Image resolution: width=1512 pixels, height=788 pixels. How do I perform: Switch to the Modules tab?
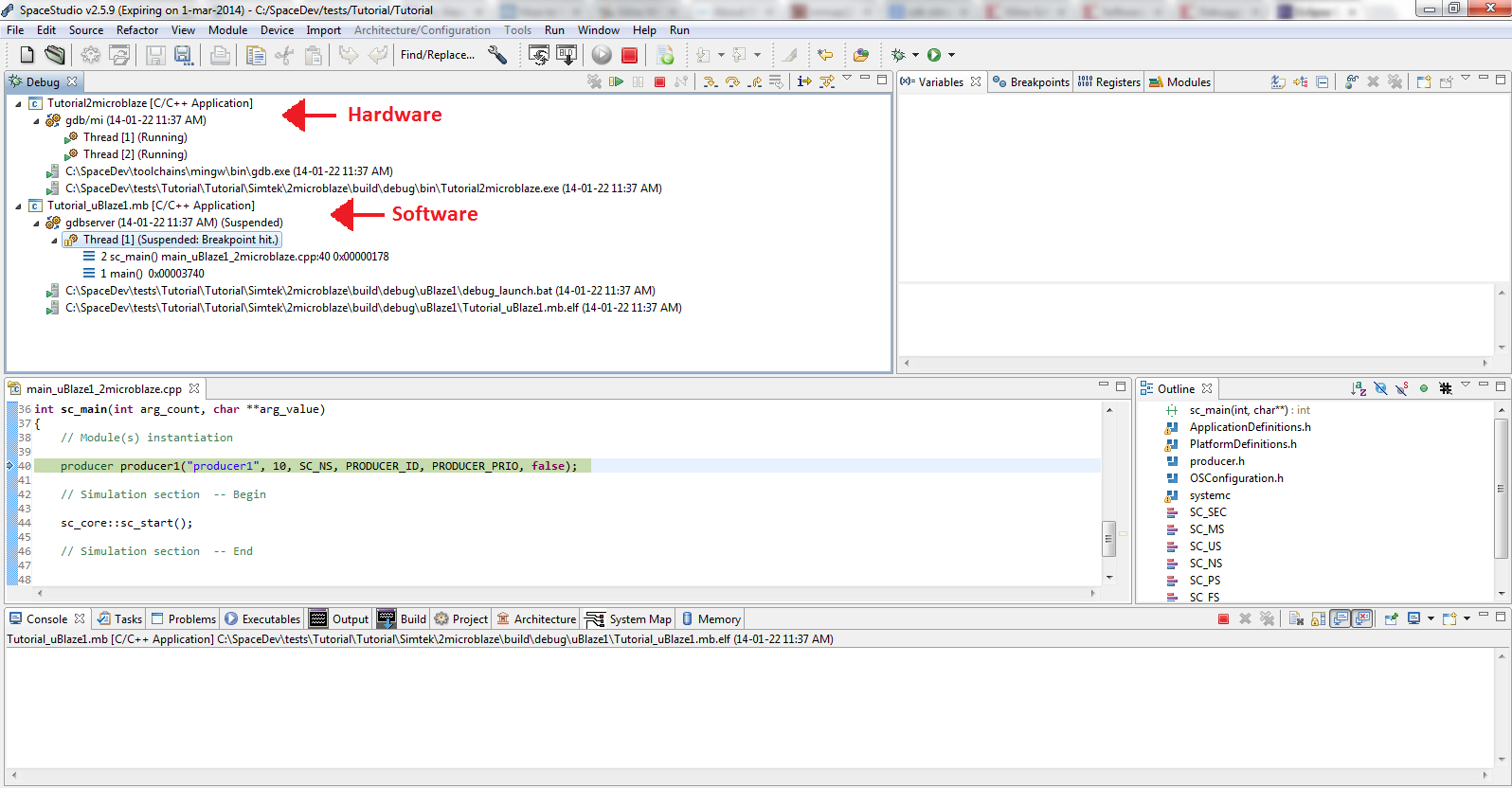1179,82
